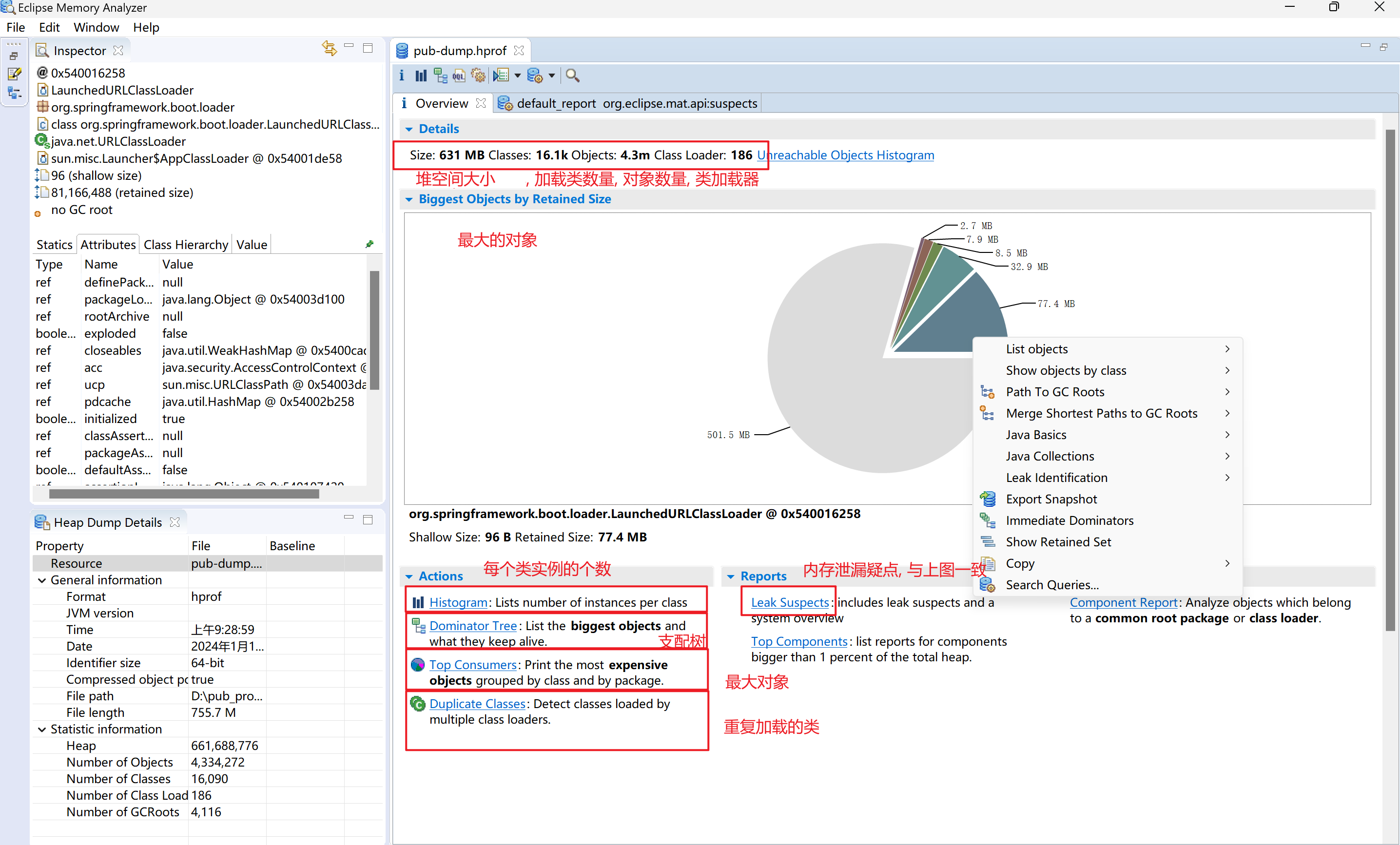Collapse Biggest Objects by Retained Size section
1400x845 pixels.
pos(409,199)
